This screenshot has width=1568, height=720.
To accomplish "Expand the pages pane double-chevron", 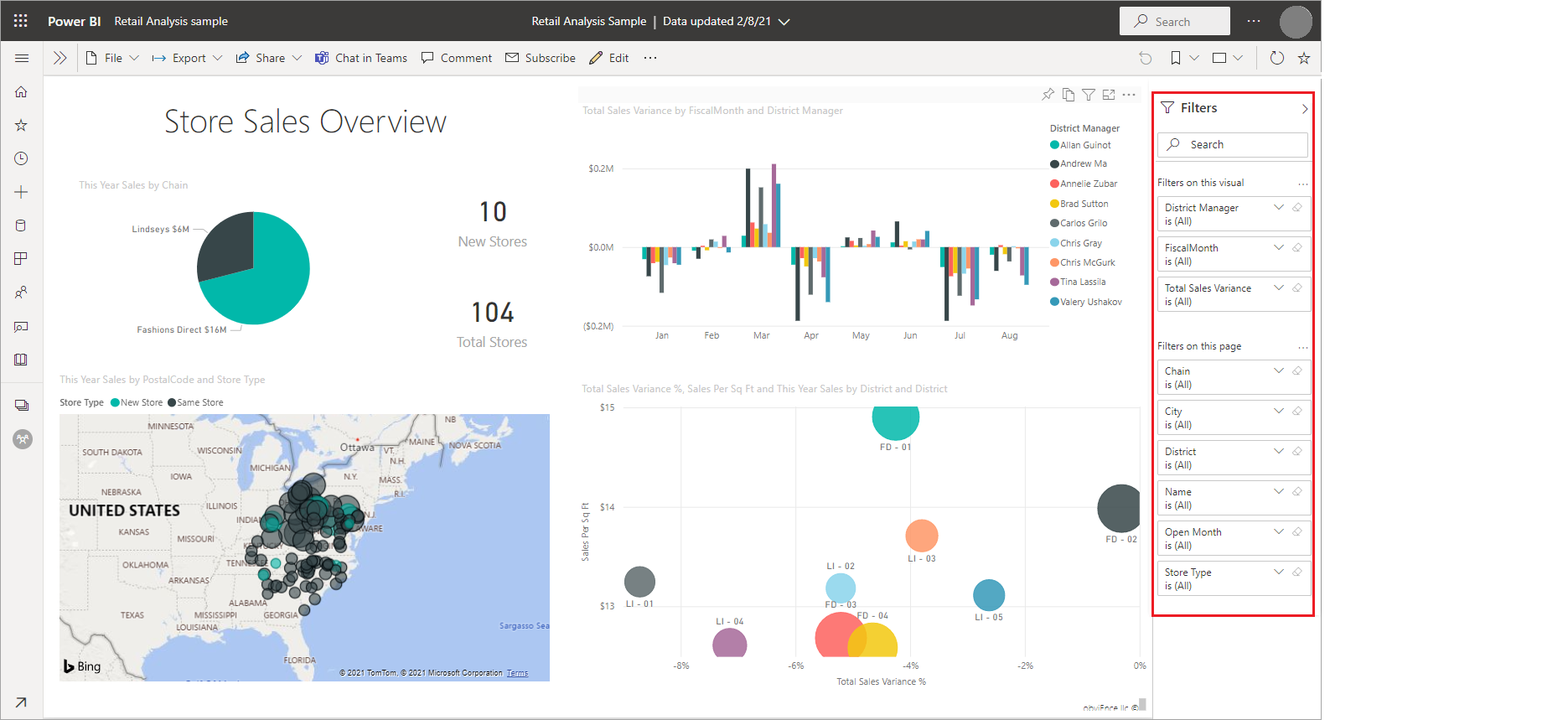I will click(x=60, y=58).
